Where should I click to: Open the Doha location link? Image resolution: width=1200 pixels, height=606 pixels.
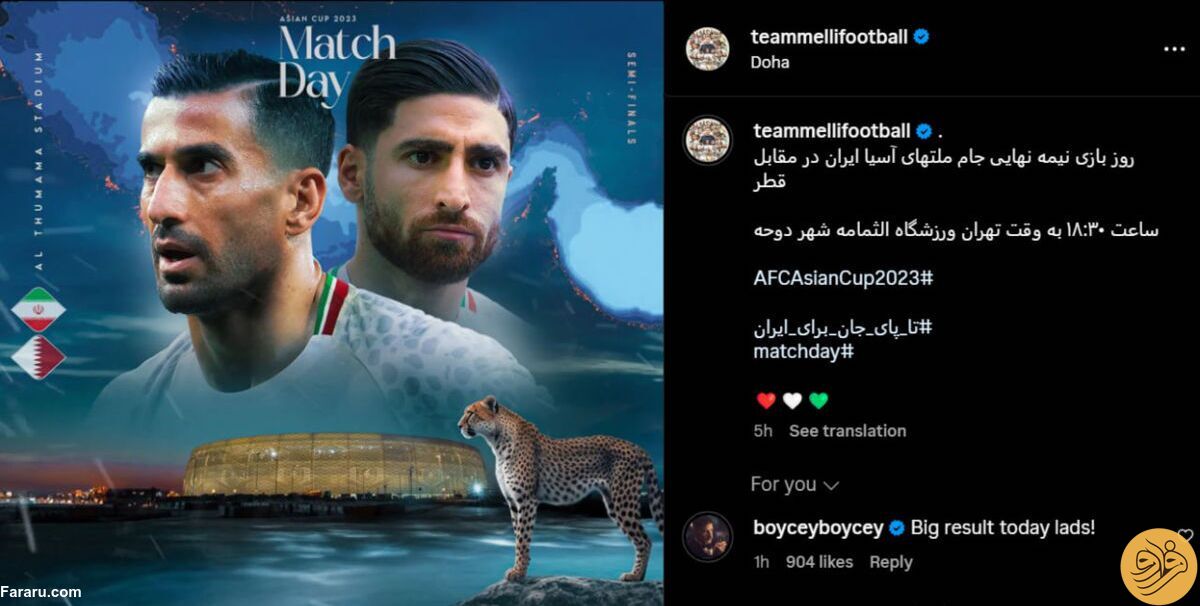pos(770,62)
